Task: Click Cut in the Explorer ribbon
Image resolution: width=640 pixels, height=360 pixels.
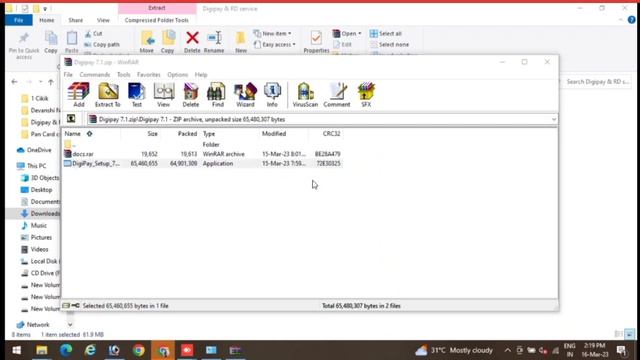Action: (x=93, y=33)
